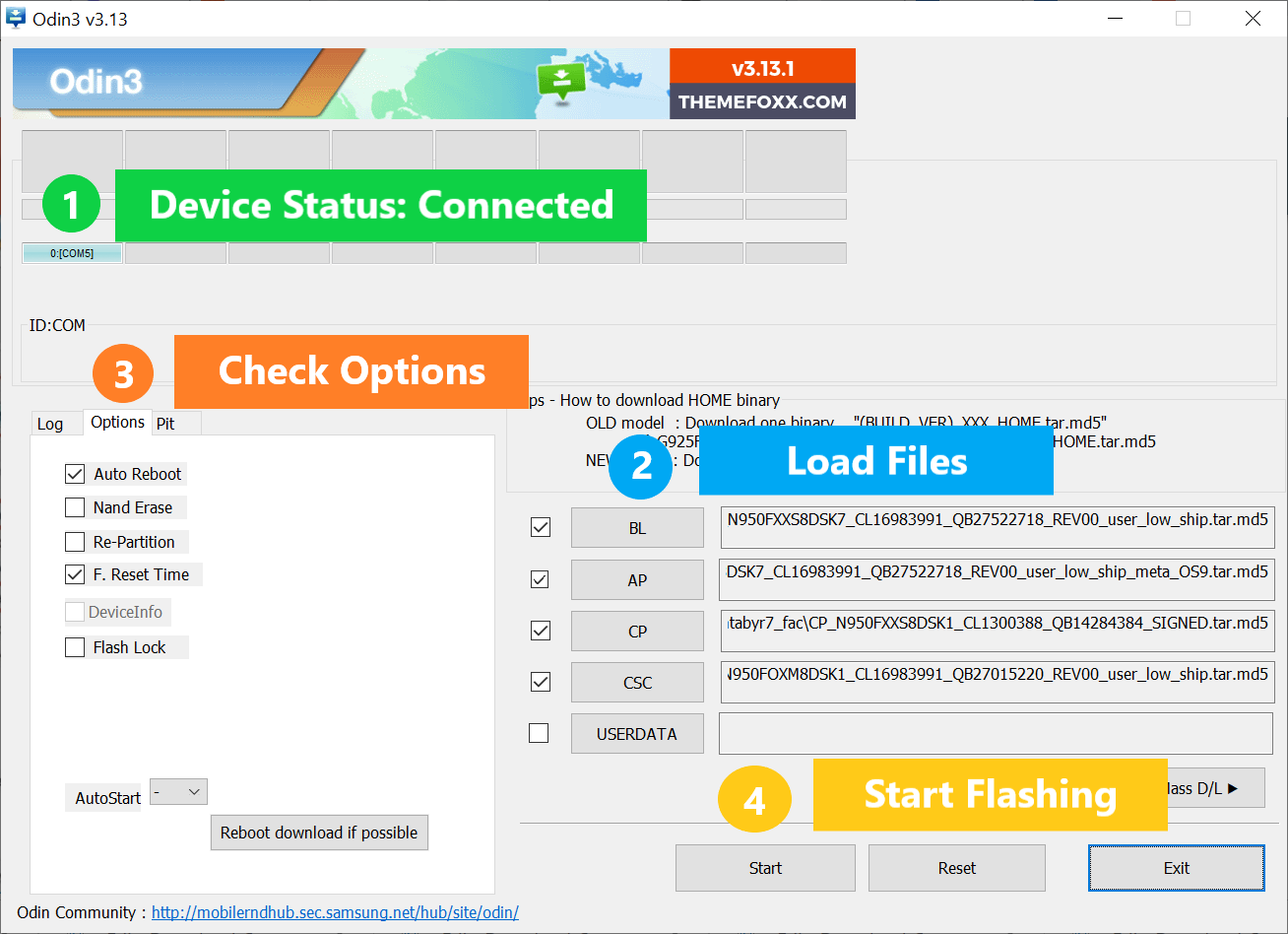The image size is (1288, 934).
Task: Open the AutoStart dropdown
Action: [x=178, y=791]
